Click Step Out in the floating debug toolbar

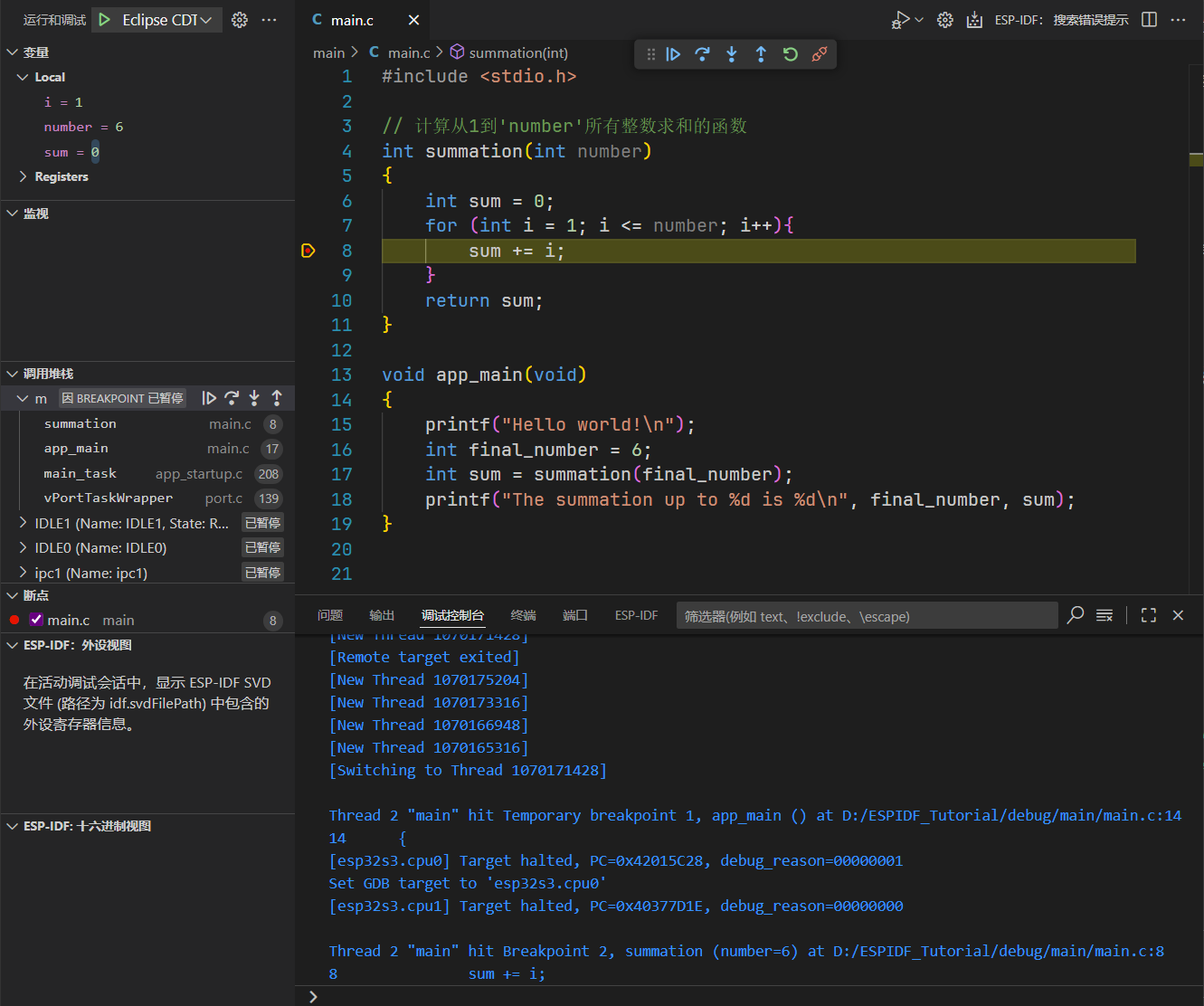(761, 54)
